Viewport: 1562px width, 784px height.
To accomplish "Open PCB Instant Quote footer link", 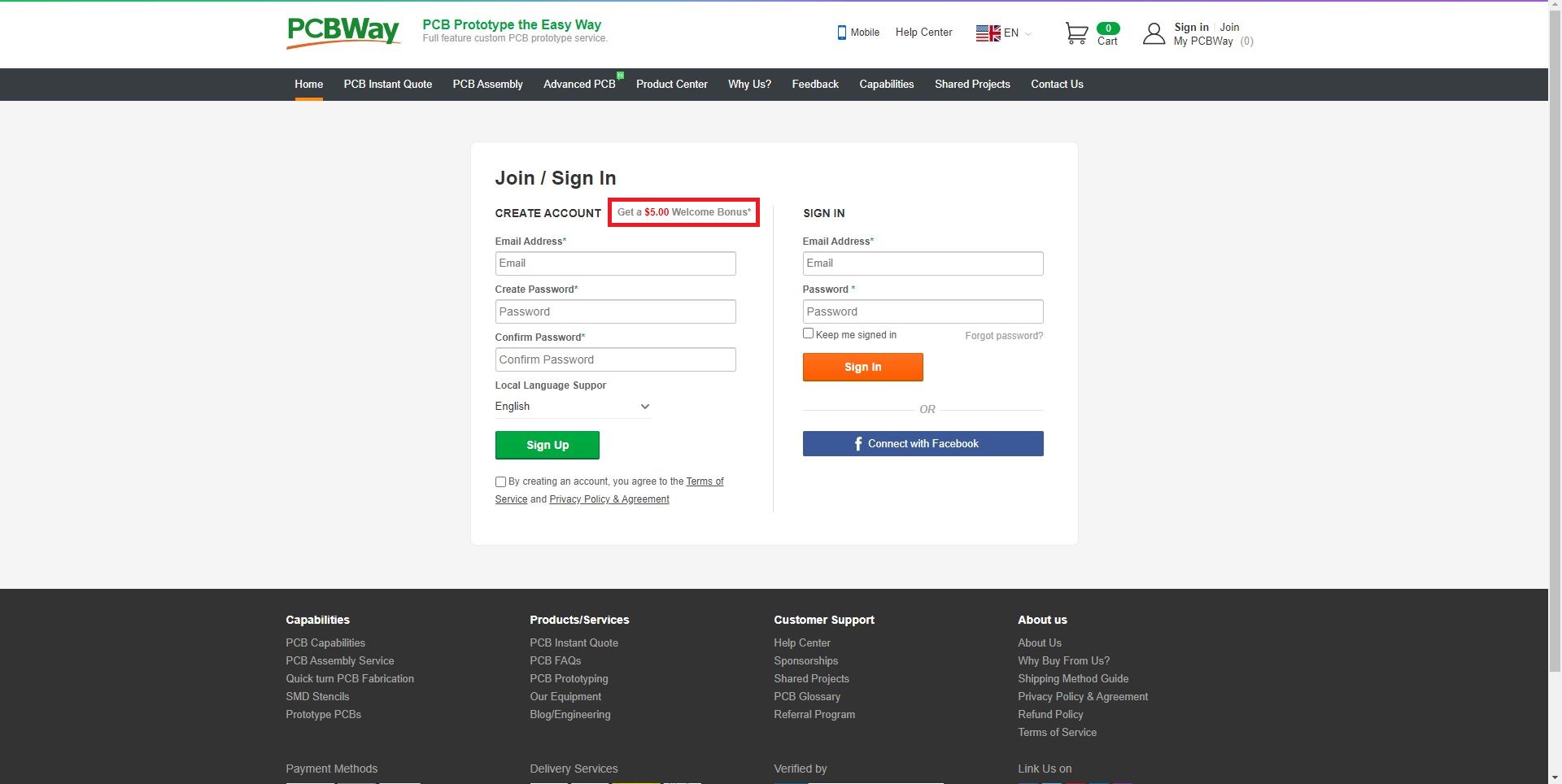I will tap(574, 643).
